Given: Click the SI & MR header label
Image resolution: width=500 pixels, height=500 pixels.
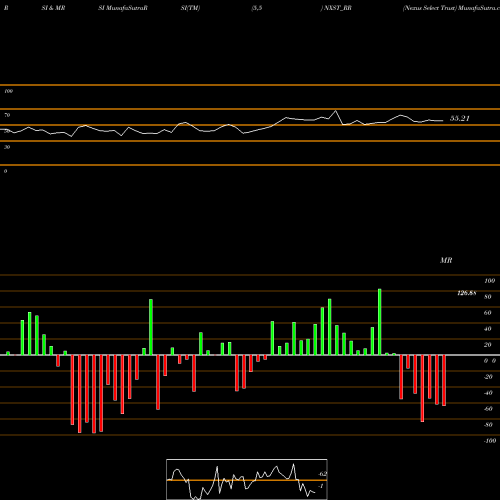Looking at the screenshot, I should pyautogui.click(x=53, y=8).
